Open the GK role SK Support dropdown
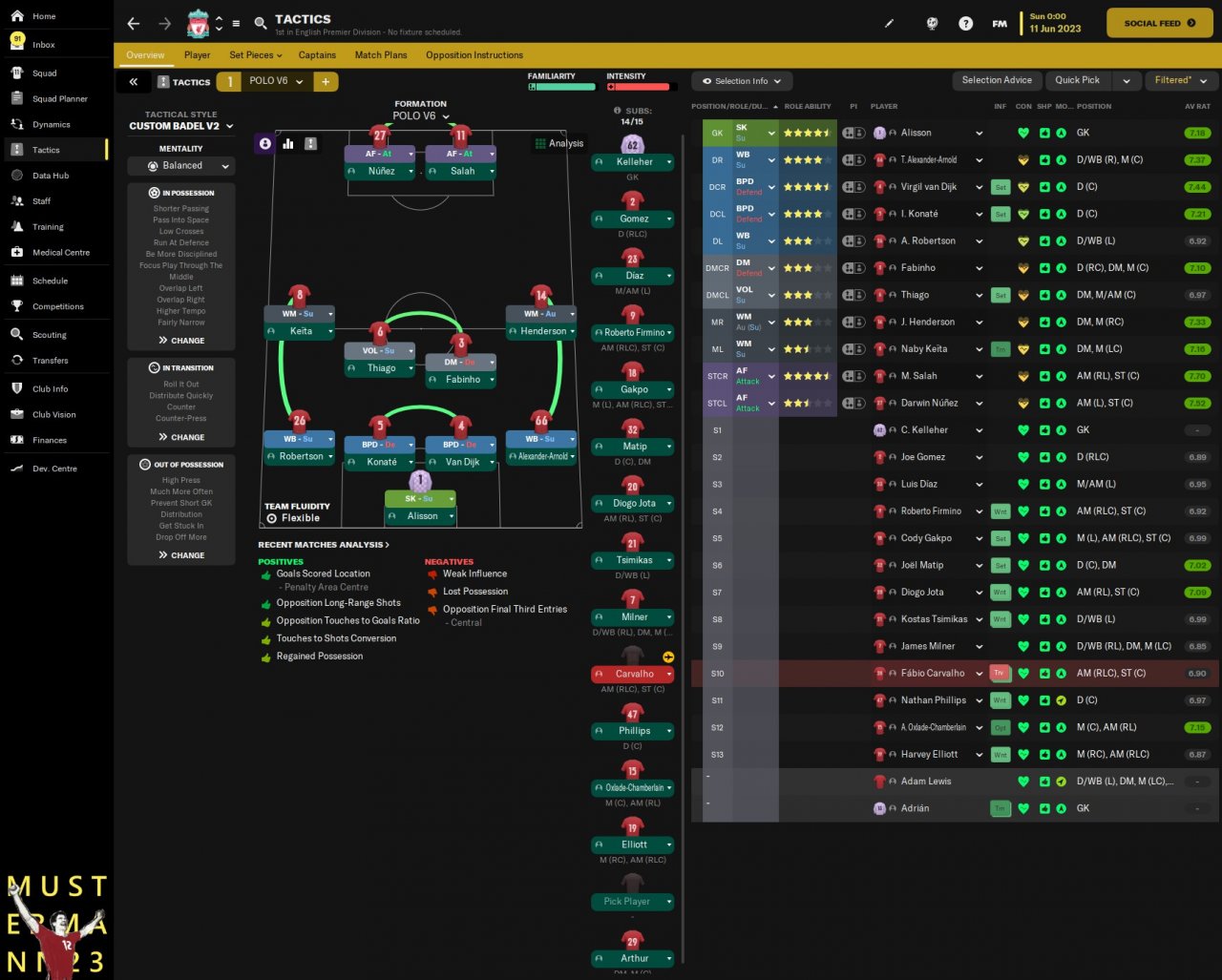This screenshot has height=980, width=1222. [x=755, y=134]
